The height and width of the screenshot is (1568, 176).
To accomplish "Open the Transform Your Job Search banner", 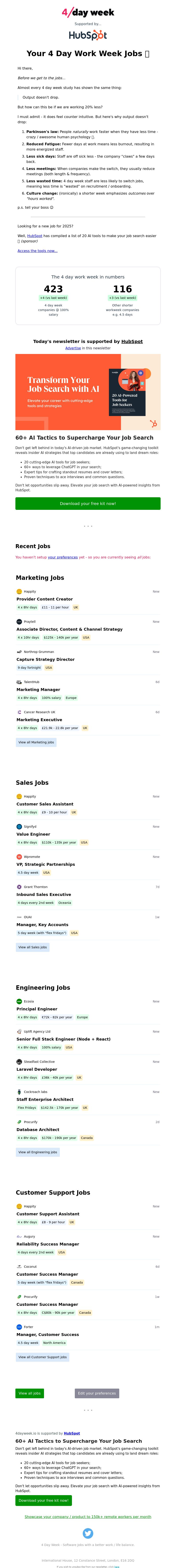I will tap(88, 392).
